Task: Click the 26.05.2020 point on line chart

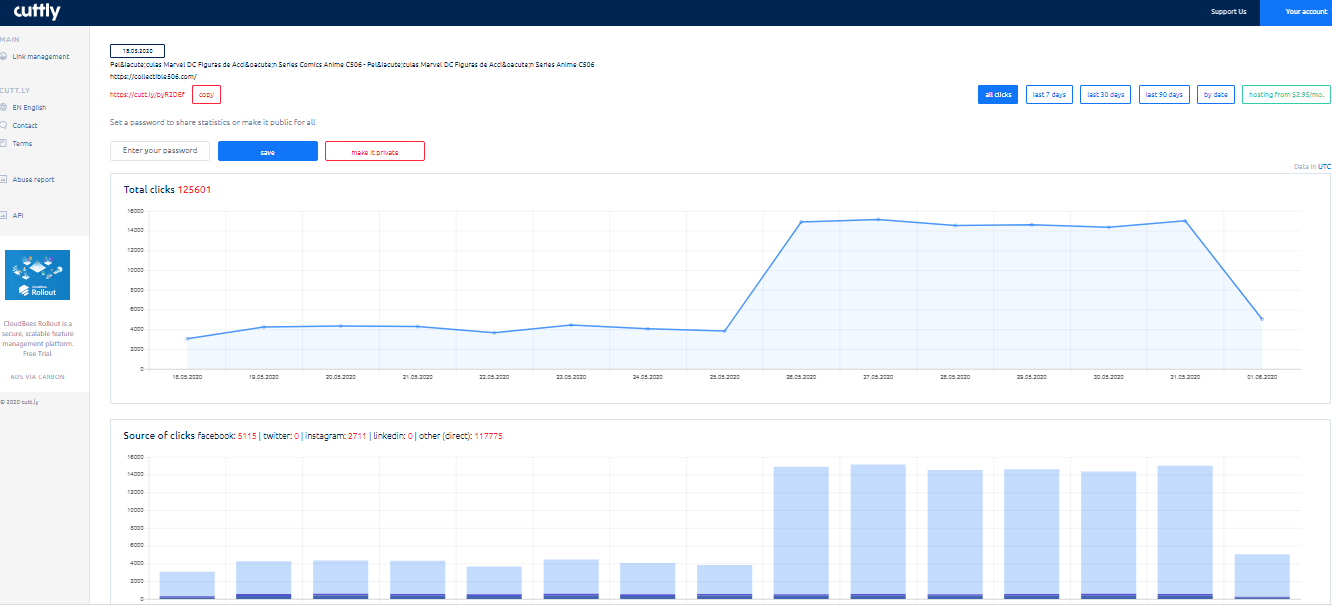Action: (x=801, y=222)
